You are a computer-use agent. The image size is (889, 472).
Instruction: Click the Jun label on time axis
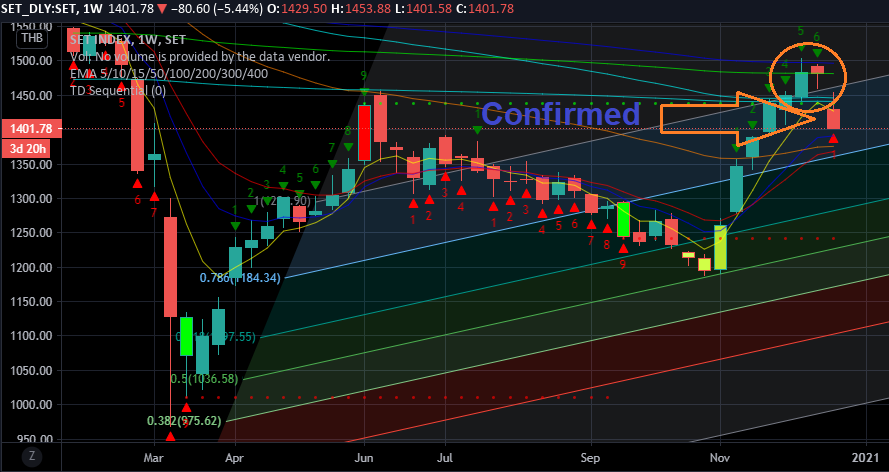(x=363, y=457)
